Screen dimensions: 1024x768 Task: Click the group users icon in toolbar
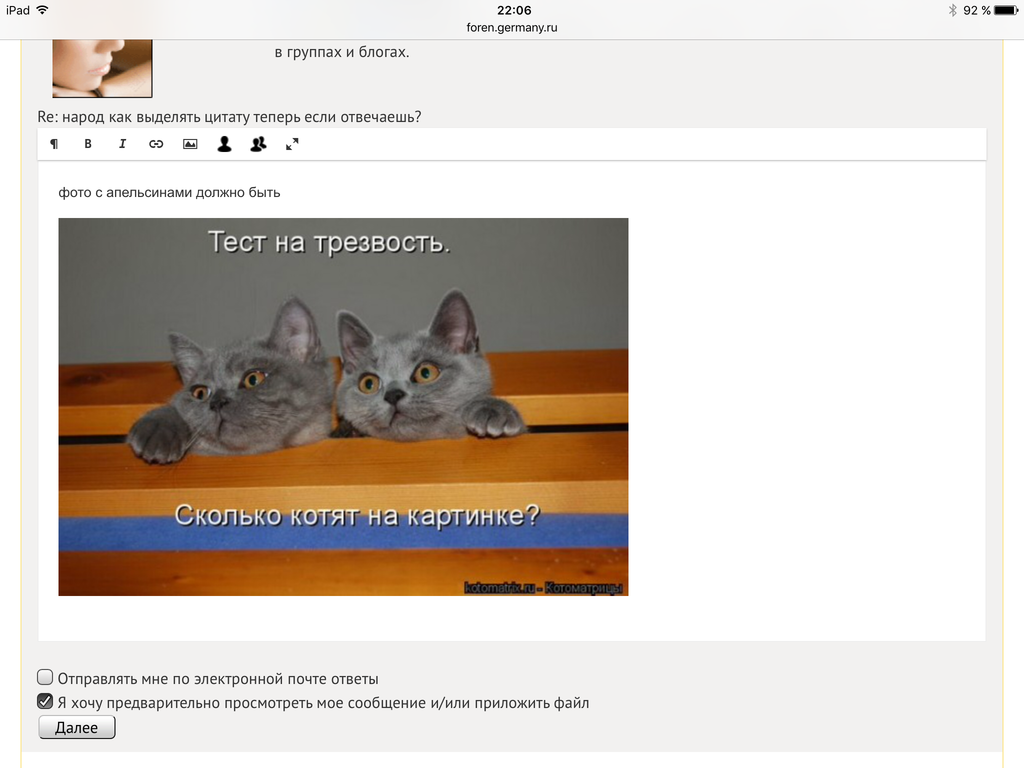click(x=258, y=144)
